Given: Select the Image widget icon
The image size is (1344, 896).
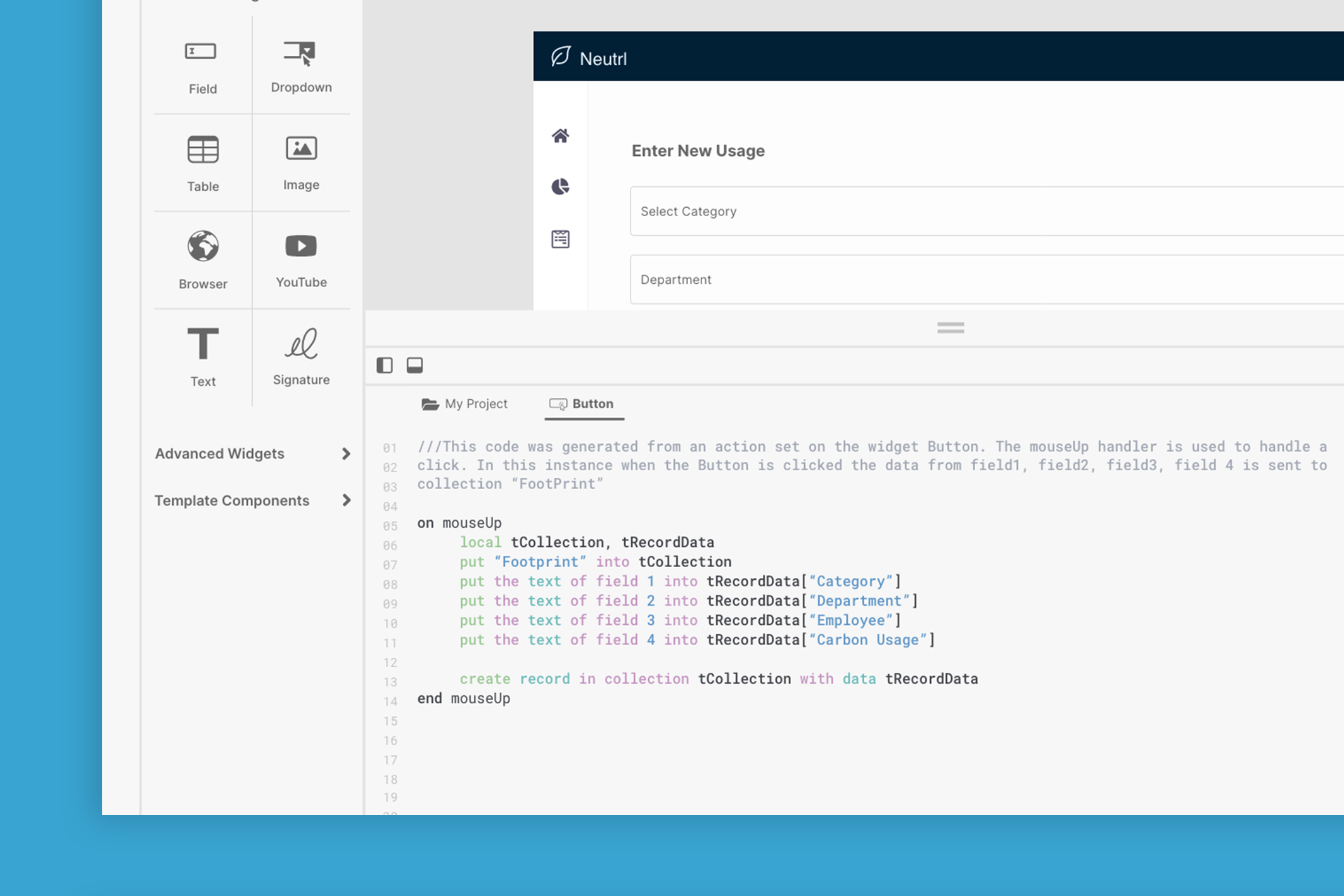Looking at the screenshot, I should (301, 149).
